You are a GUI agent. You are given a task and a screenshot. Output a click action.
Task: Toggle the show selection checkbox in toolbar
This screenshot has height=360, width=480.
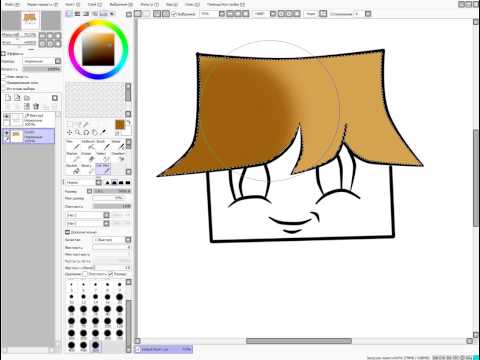point(174,14)
